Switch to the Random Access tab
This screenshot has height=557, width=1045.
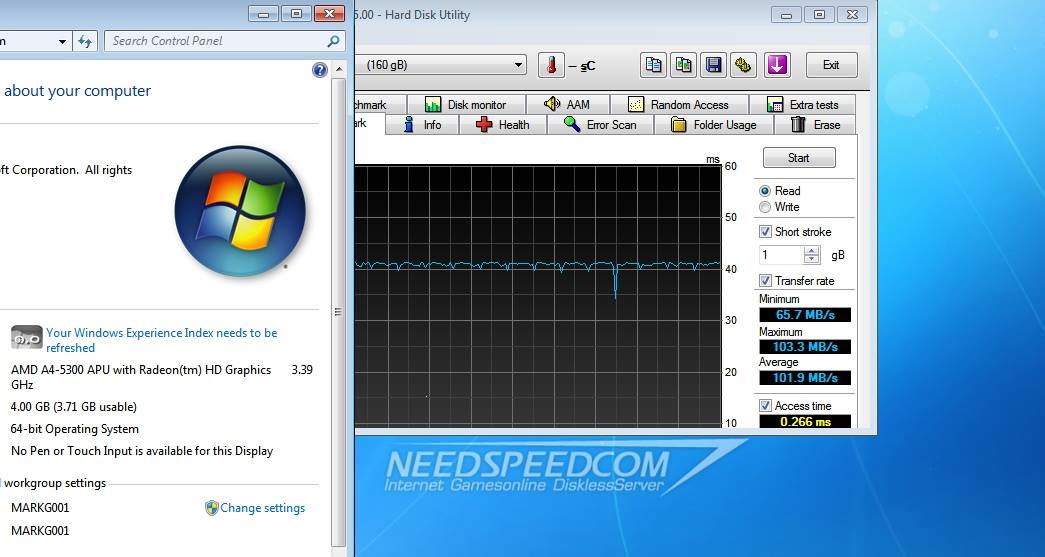tap(679, 105)
